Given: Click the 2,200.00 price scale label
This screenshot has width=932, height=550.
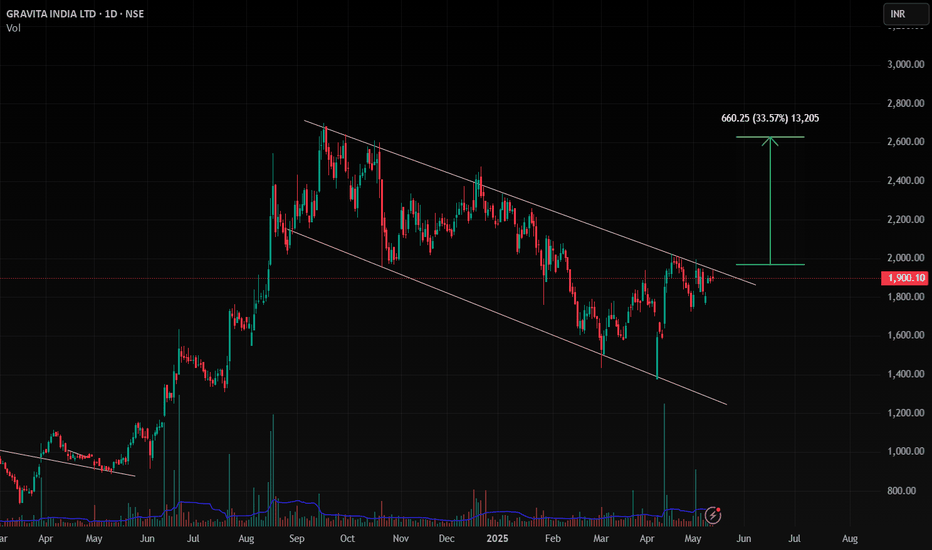Looking at the screenshot, I should (x=905, y=219).
